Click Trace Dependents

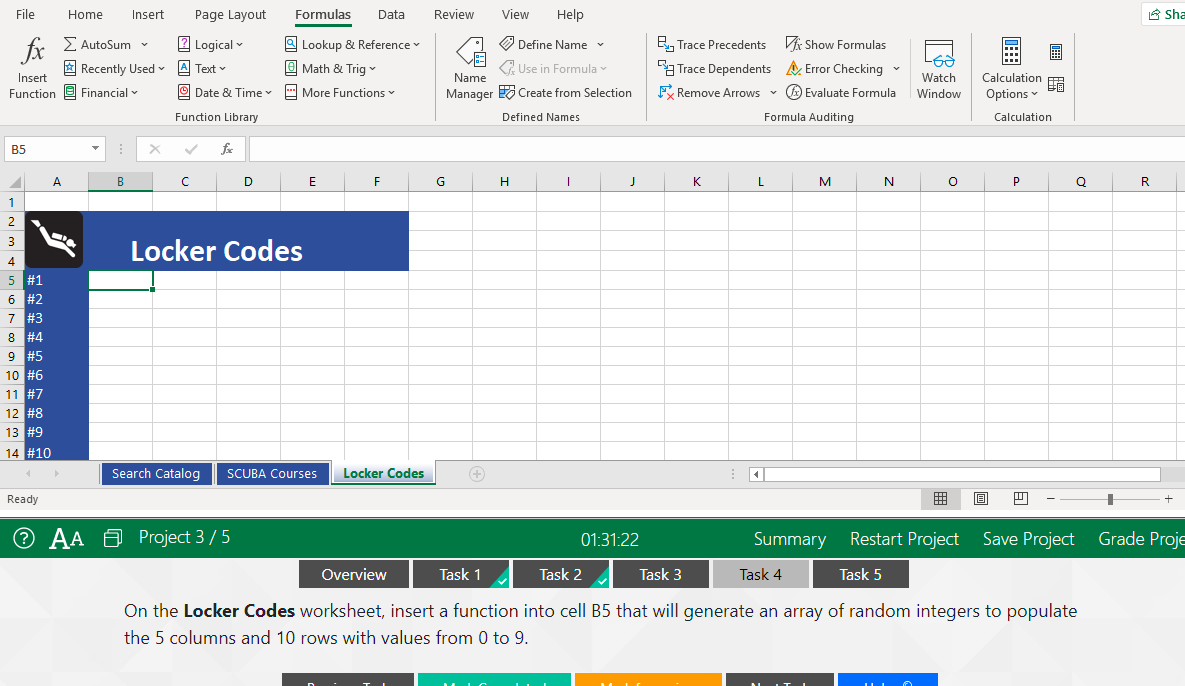[714, 68]
